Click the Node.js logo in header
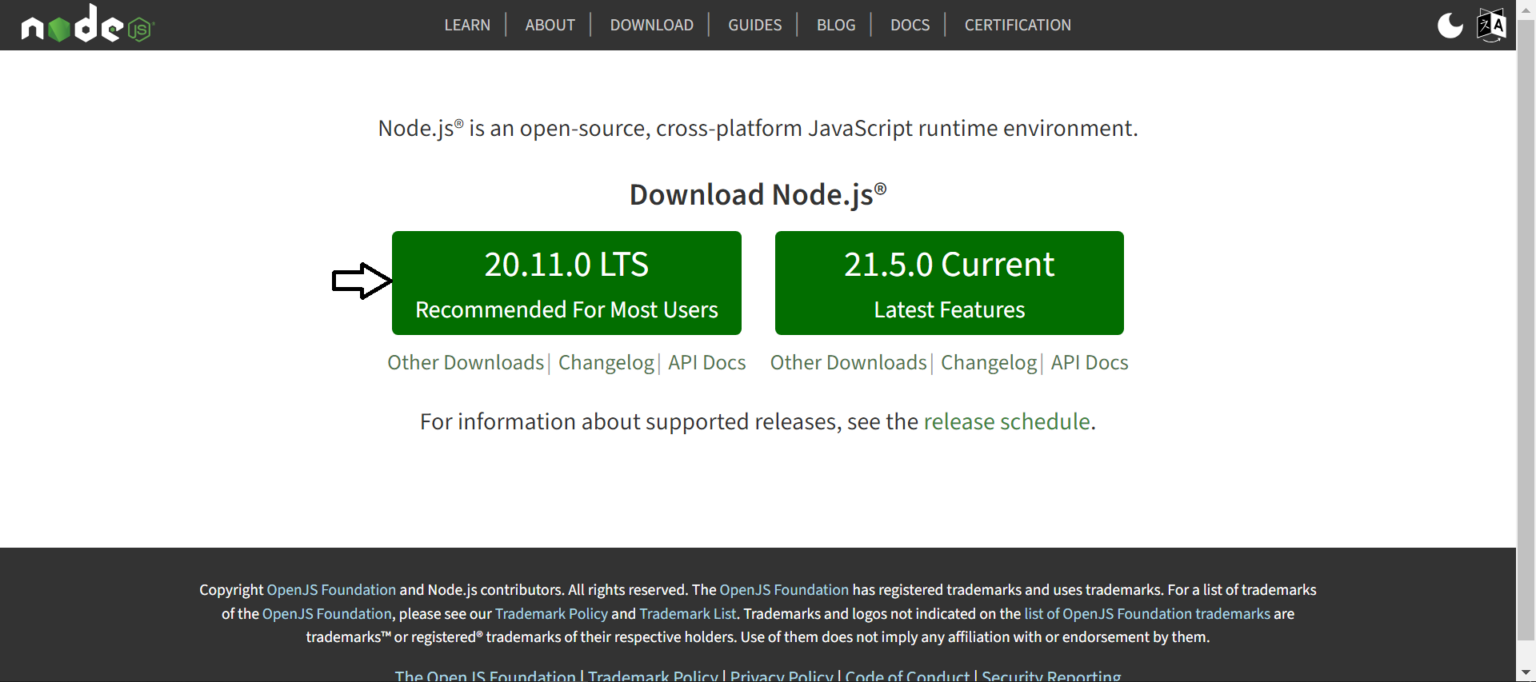1536x682 pixels. click(x=87, y=24)
